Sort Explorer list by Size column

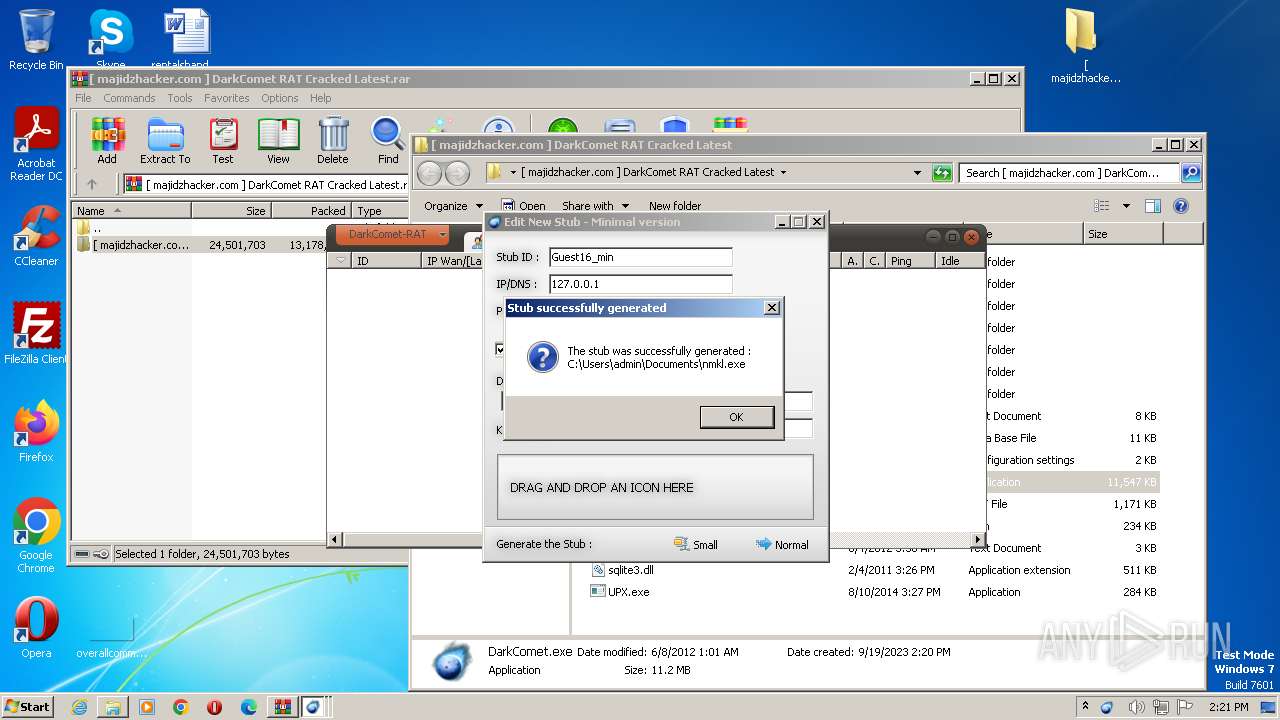click(x=1123, y=233)
